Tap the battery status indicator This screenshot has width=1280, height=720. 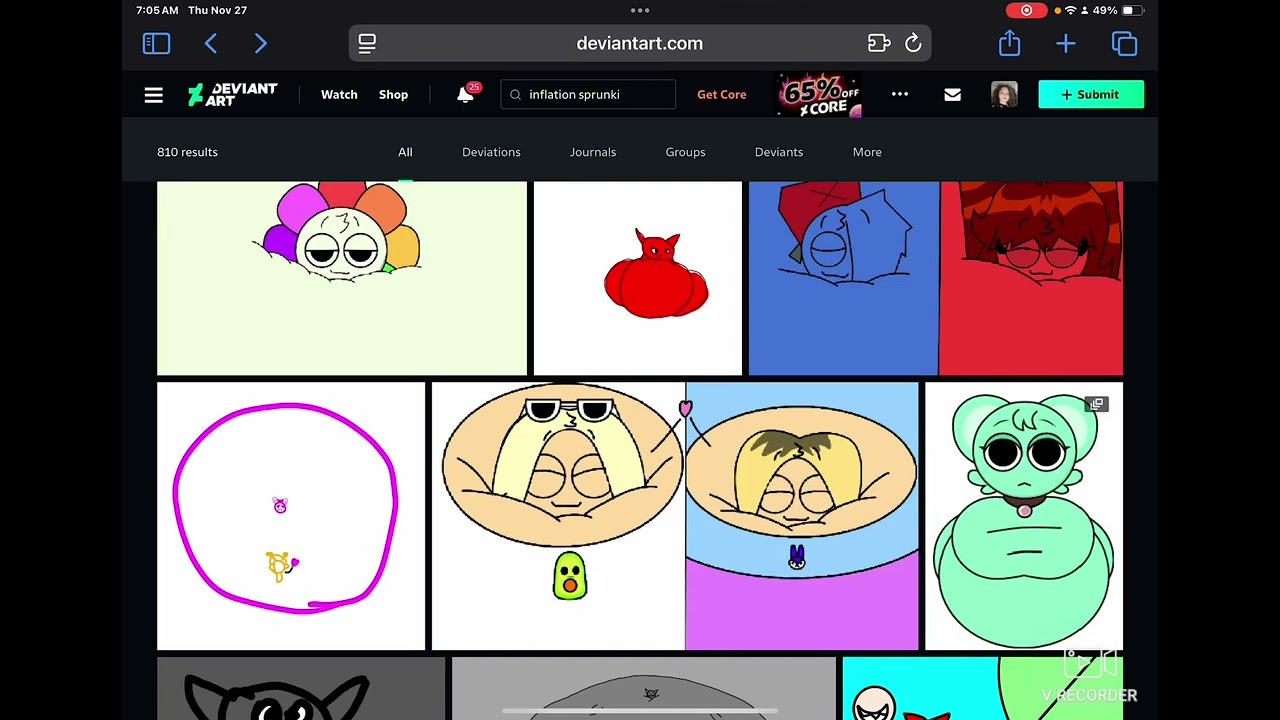1132,10
